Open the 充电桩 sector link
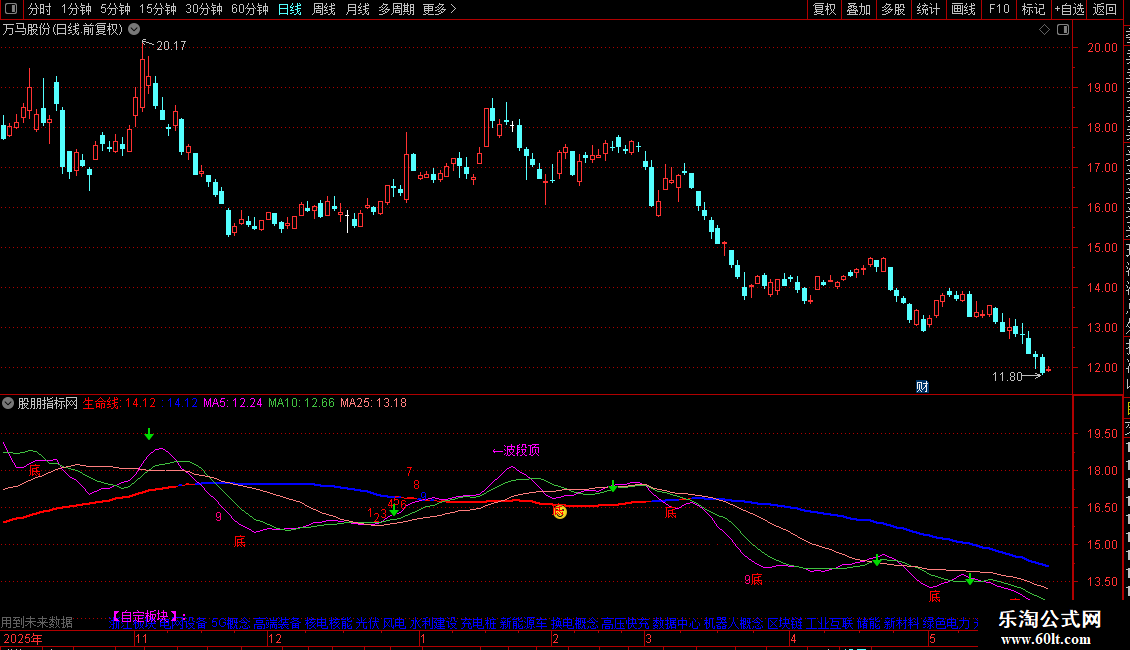Screen dimensions: 1130x650 tap(479, 623)
